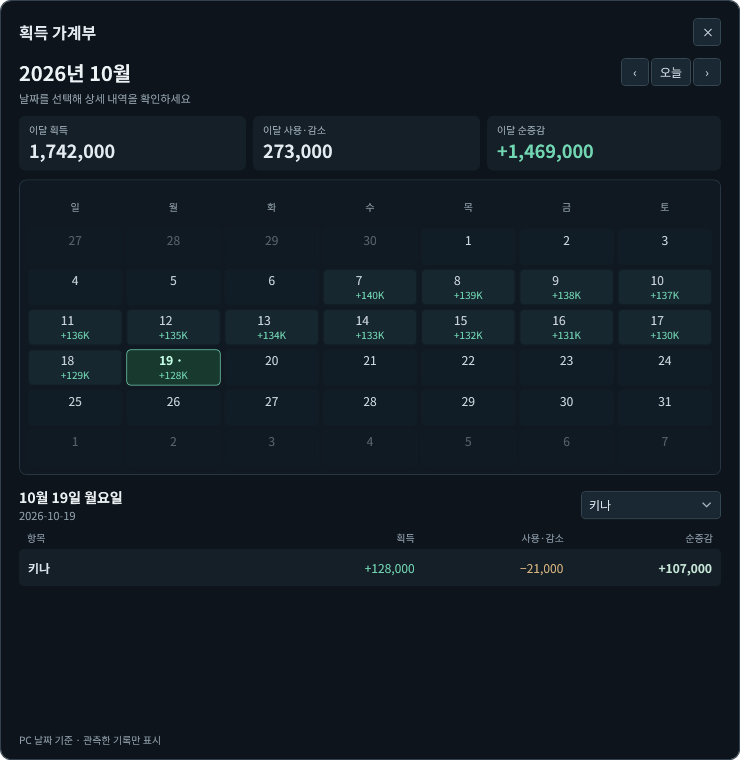
Task: Click the 순증감 column header
Action: (x=698, y=538)
